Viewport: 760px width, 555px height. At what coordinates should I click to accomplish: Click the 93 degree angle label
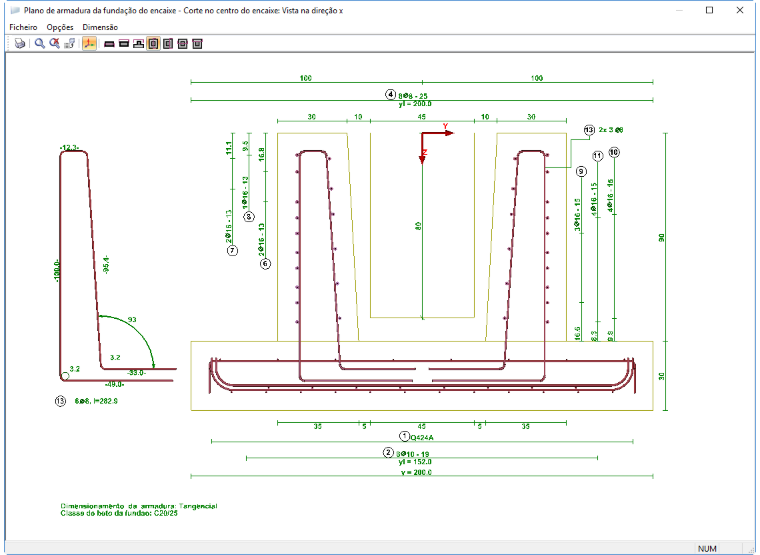click(132, 319)
